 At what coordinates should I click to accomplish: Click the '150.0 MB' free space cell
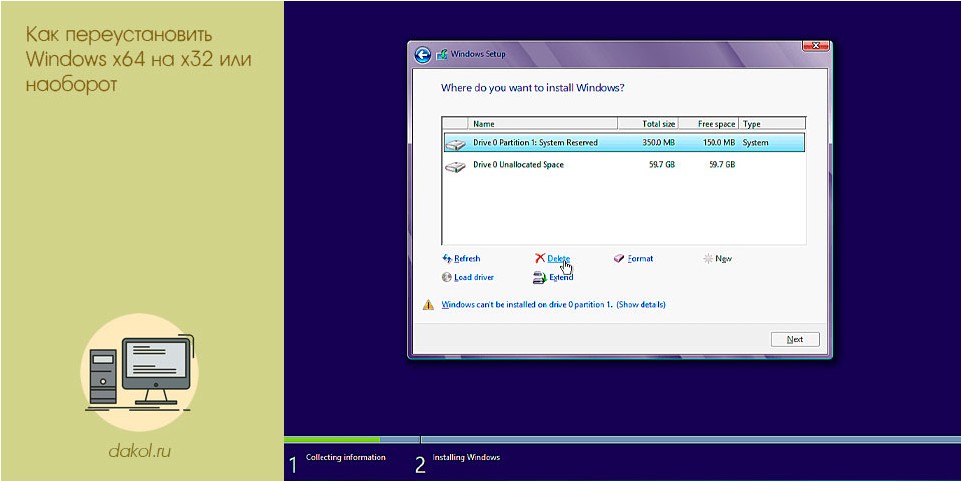(x=718, y=143)
